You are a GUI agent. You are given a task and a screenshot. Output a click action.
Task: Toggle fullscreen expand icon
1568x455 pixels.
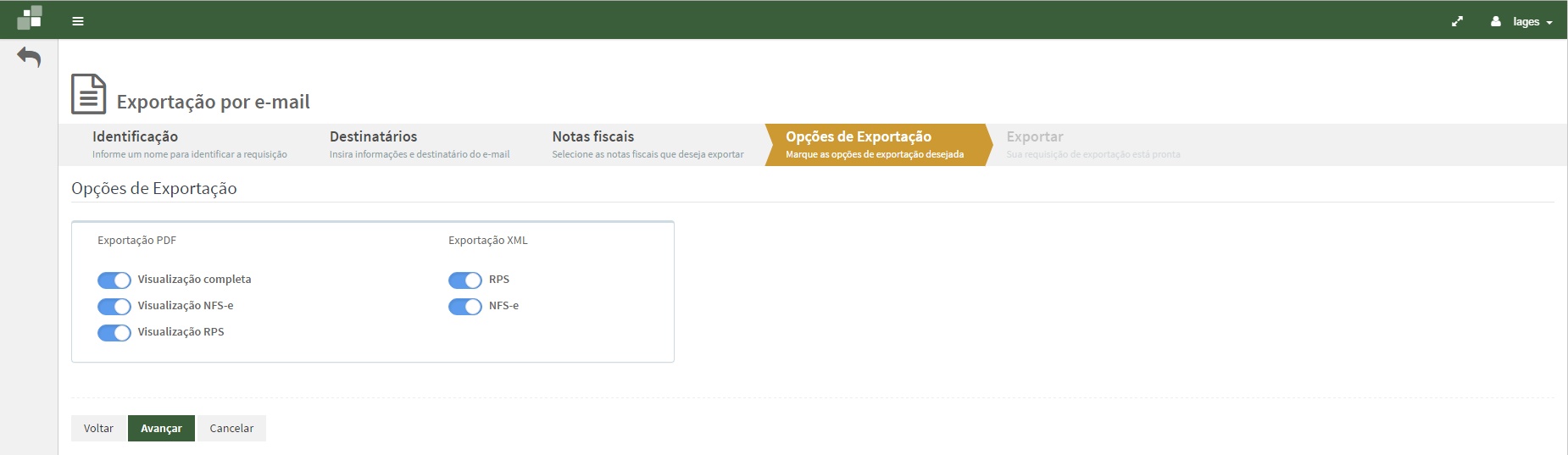(1457, 21)
